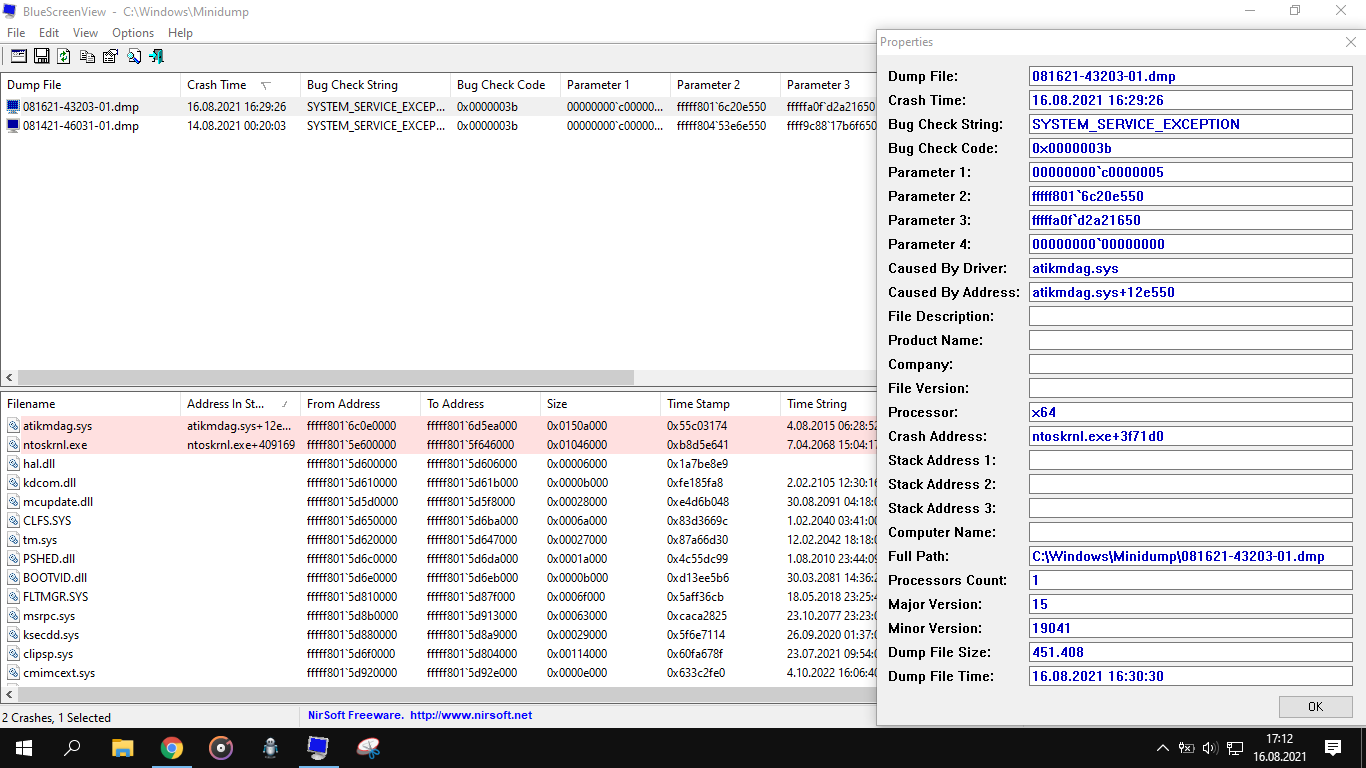1366x768 pixels.
Task: Sort by Bug Check String column header
Action: (375, 85)
